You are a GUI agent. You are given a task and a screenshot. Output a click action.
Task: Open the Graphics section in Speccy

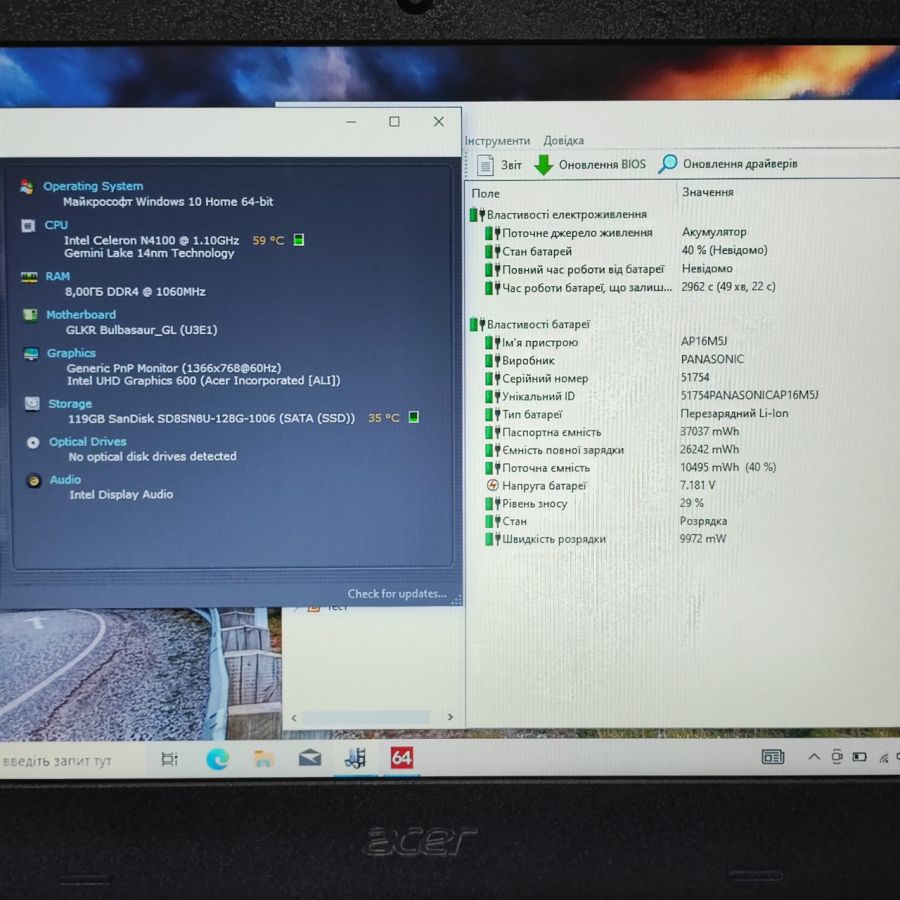[x=71, y=353]
